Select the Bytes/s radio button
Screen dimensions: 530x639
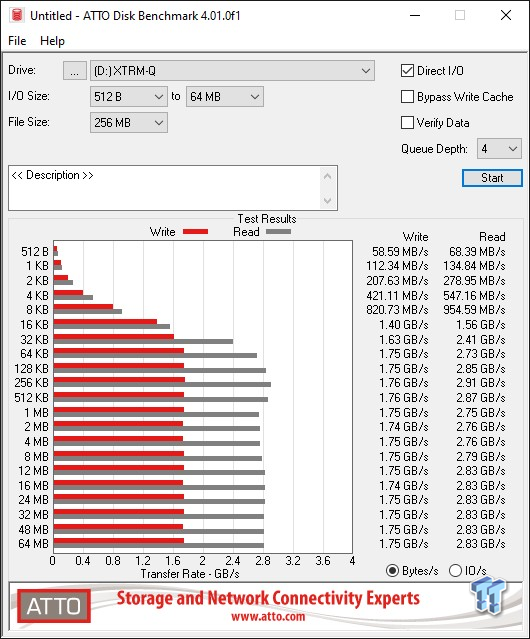392,571
